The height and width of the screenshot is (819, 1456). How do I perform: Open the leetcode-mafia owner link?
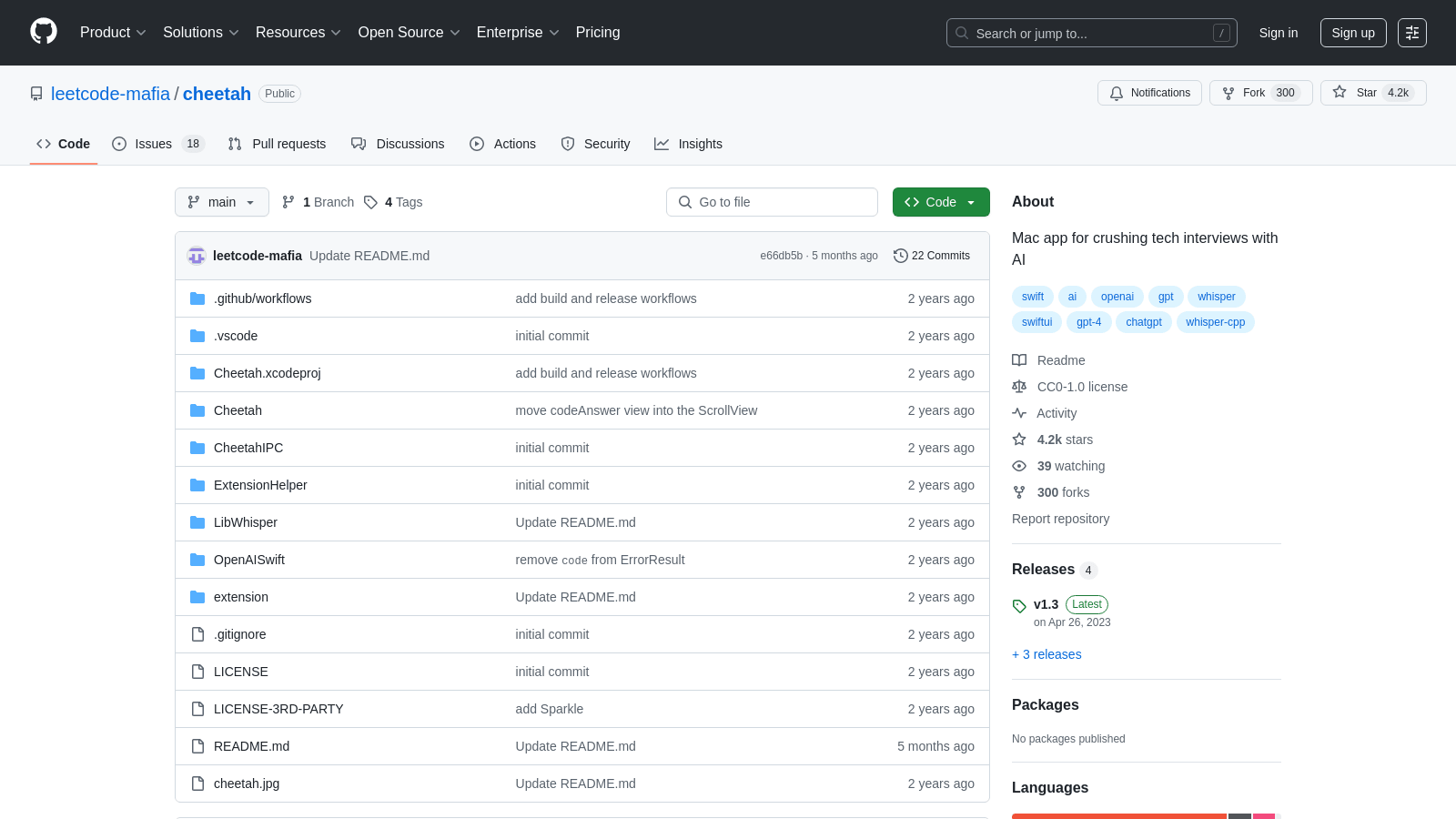[110, 94]
